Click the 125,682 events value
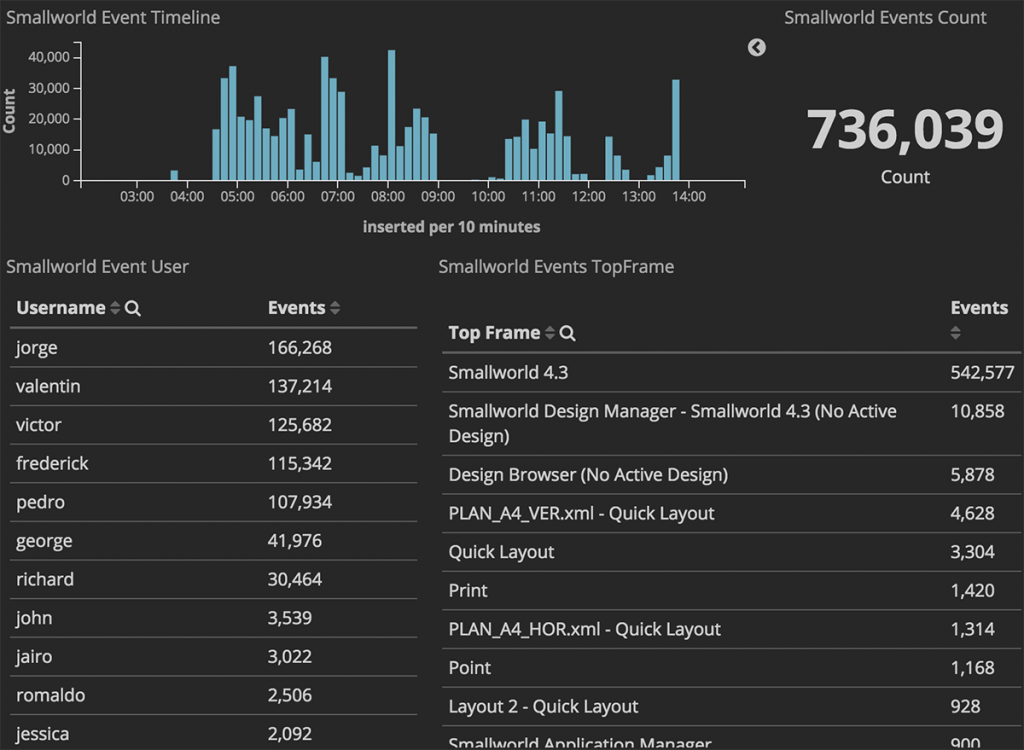 point(300,425)
